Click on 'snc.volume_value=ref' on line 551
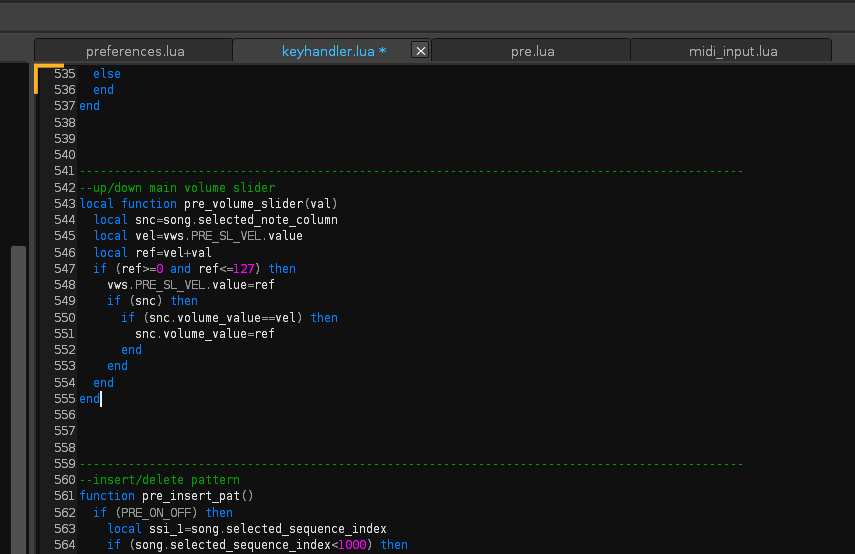855x554 pixels. (x=204, y=334)
